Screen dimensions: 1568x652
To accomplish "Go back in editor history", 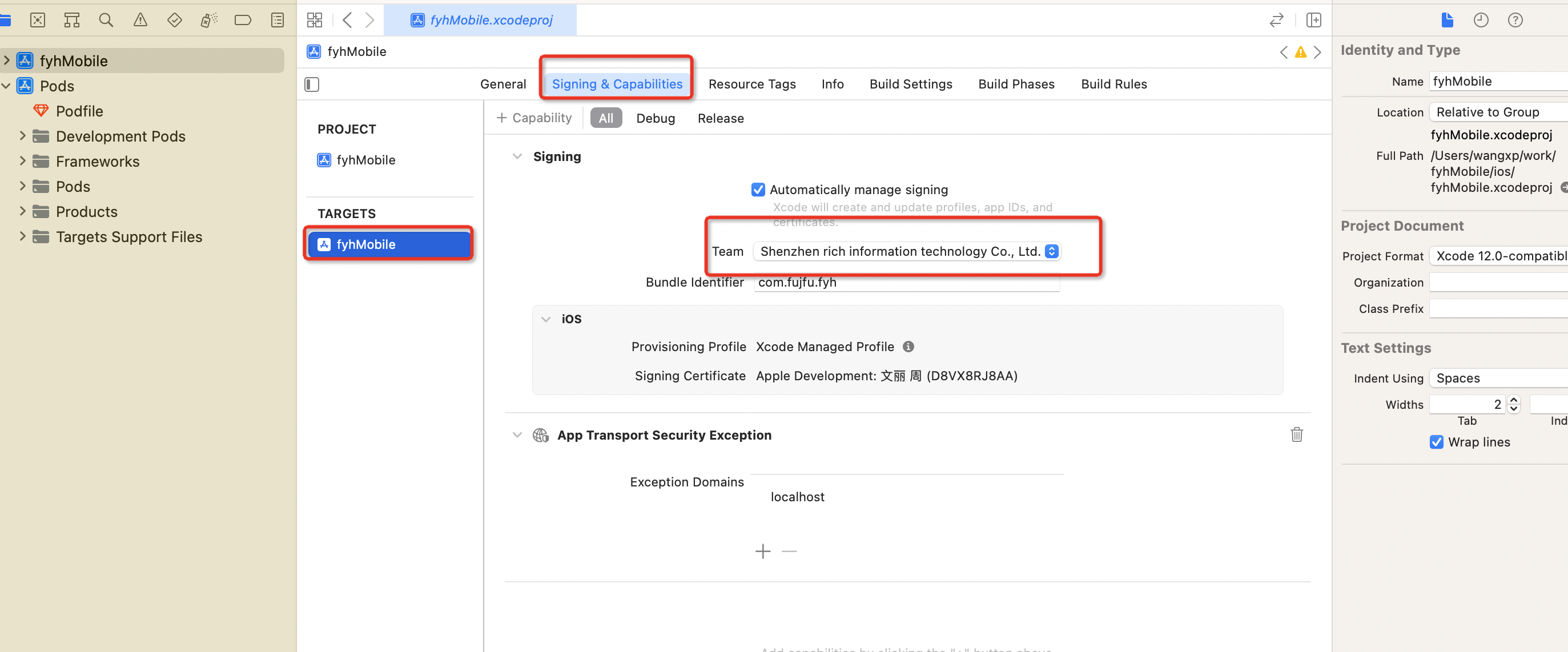I will click(348, 20).
